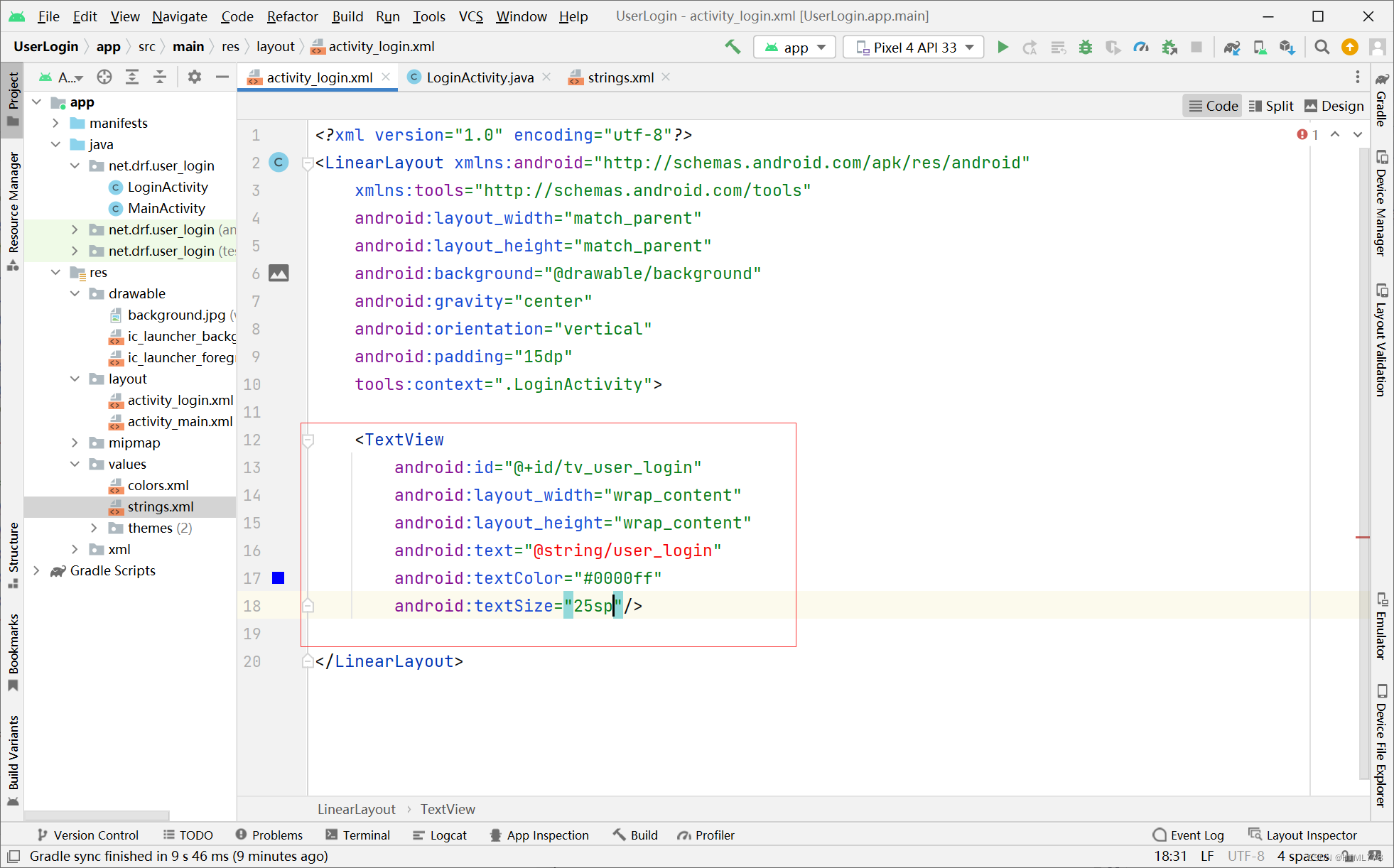Click the class gutter icon on line 2
This screenshot has height=868, width=1394.
279,163
